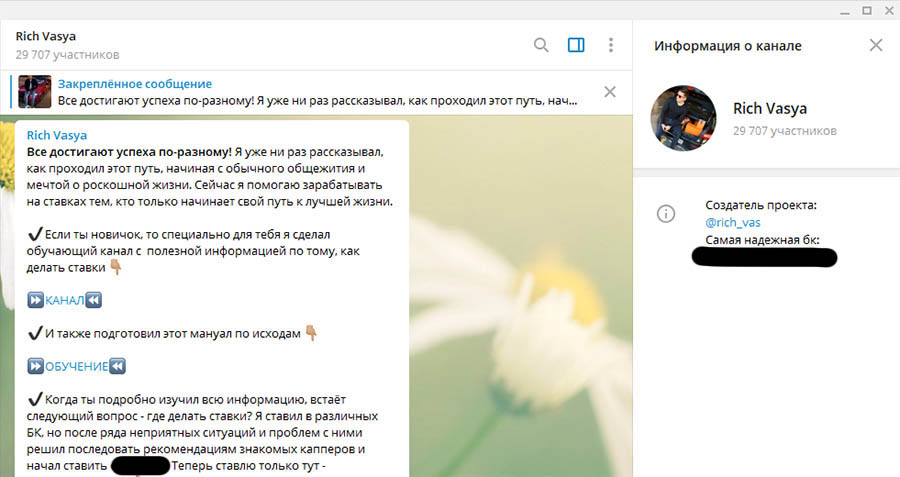The image size is (900, 477).
Task: Click the blacked-out link under Самая надежная бк
Action: [764, 257]
